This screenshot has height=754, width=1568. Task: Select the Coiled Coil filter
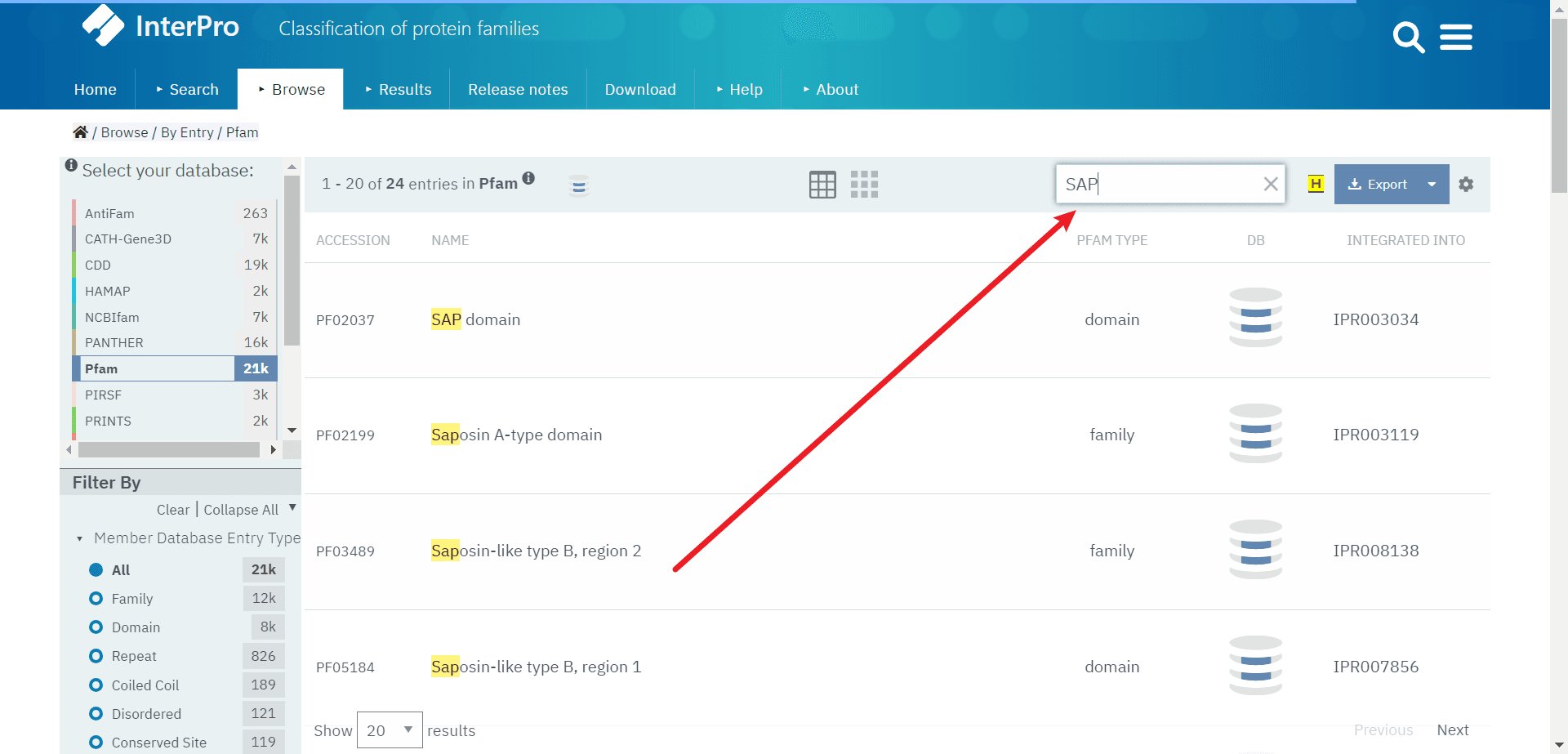click(x=96, y=685)
